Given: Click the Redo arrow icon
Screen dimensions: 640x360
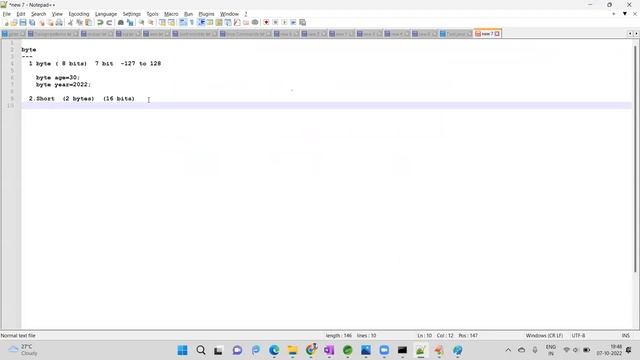Looking at the screenshot, I should pyautogui.click(x=109, y=22).
